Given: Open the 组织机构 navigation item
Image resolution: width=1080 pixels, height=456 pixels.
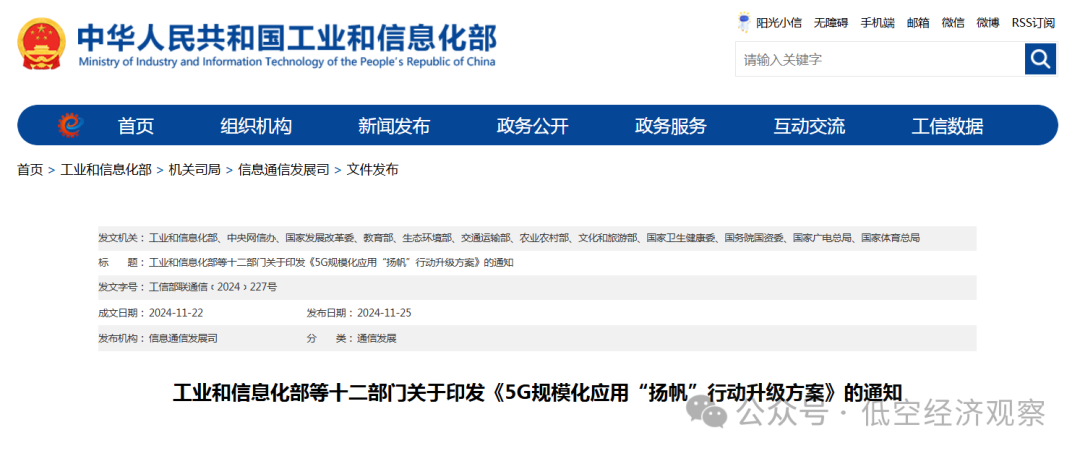Looking at the screenshot, I should 256,126.
